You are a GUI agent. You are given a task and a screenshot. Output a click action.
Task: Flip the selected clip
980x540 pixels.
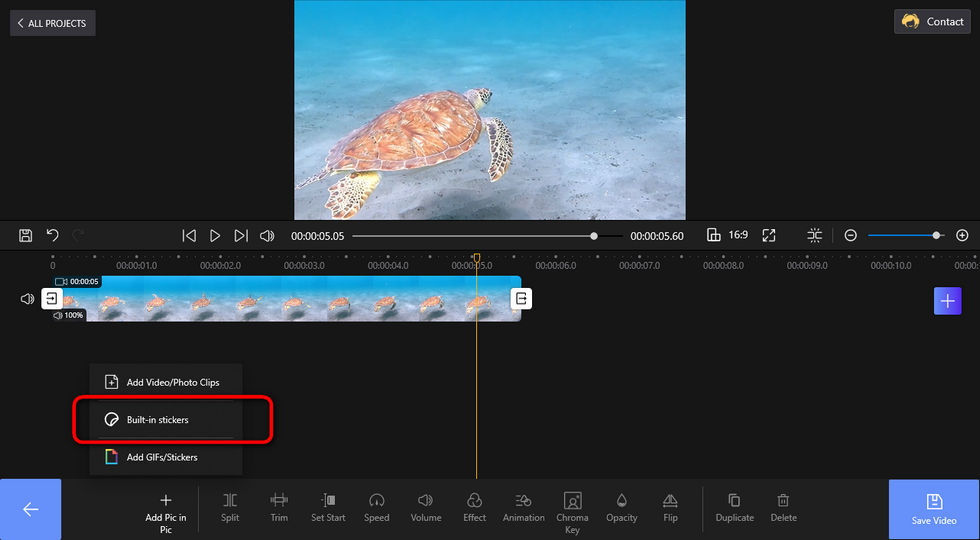[670, 507]
